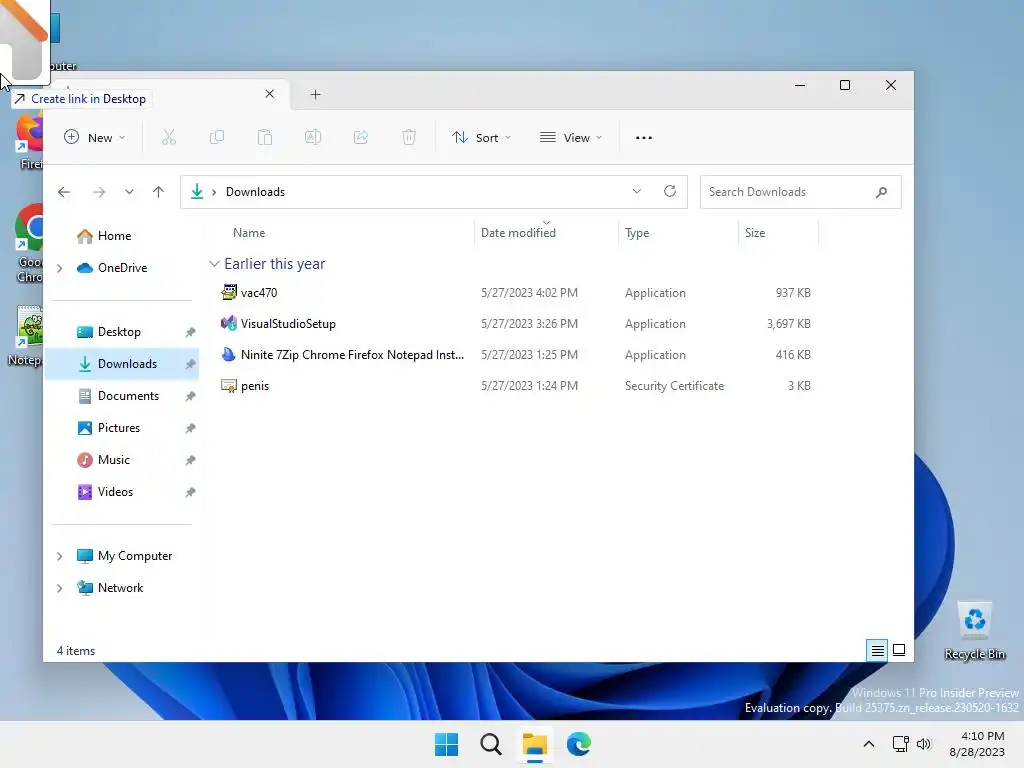Click the Security Certificate type cell

[x=675, y=386]
